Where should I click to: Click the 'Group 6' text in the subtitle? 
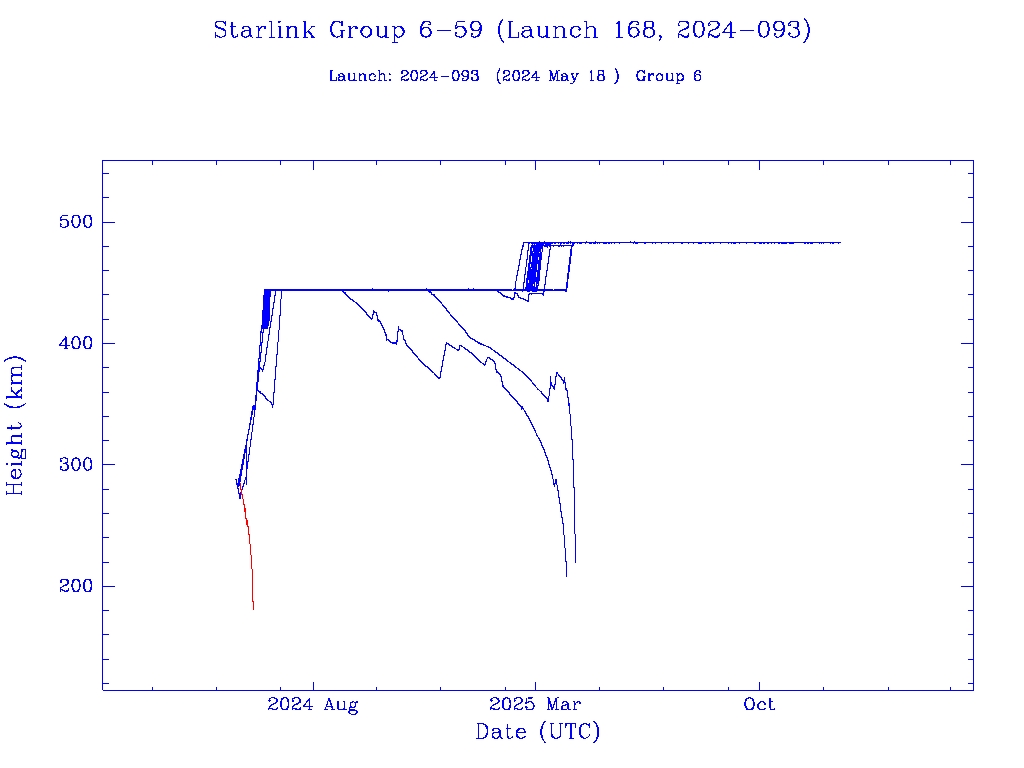[x=668, y=76]
